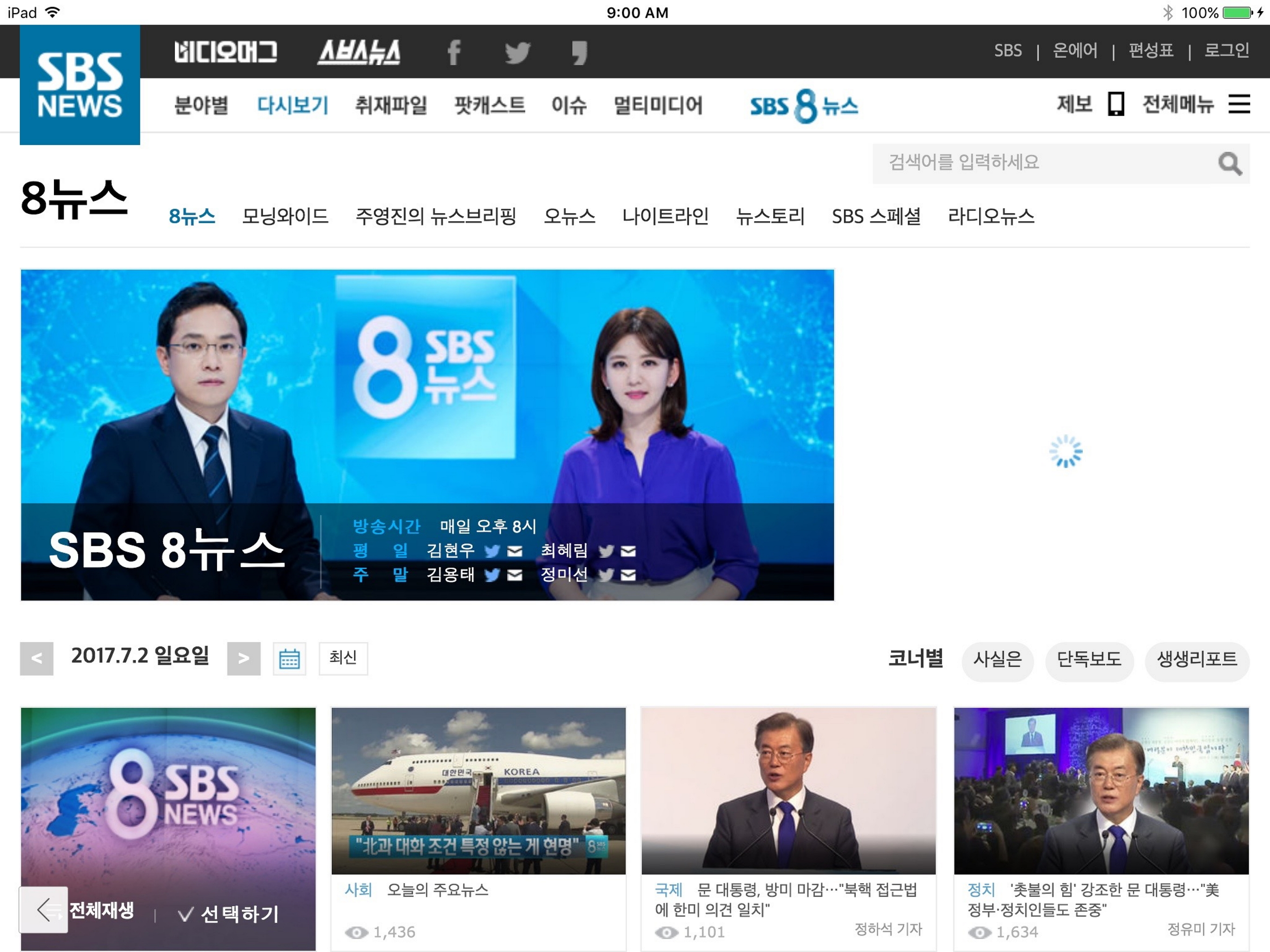Tap the back arrow overlay button
The height and width of the screenshot is (952, 1270).
44,910
